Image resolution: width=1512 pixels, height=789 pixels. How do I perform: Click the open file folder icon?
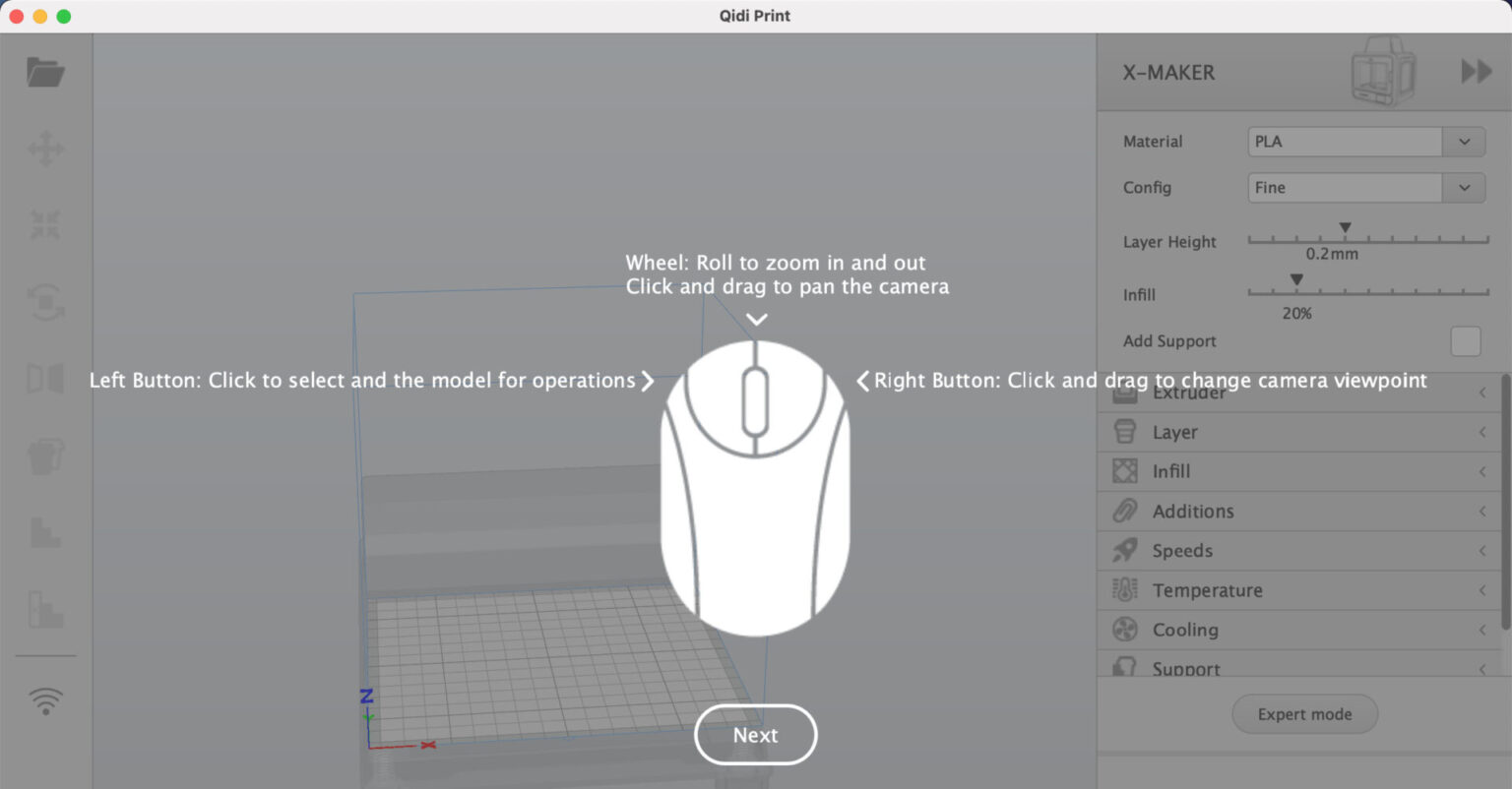[45, 72]
